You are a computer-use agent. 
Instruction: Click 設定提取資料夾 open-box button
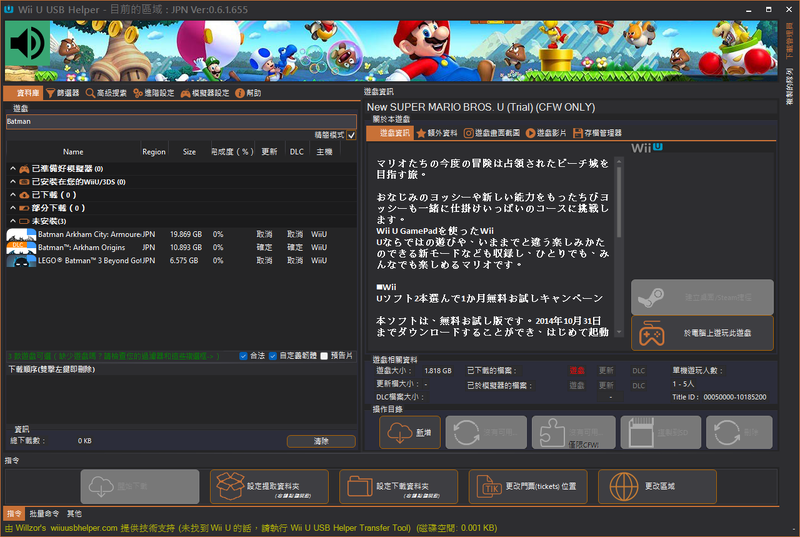(x=269, y=487)
